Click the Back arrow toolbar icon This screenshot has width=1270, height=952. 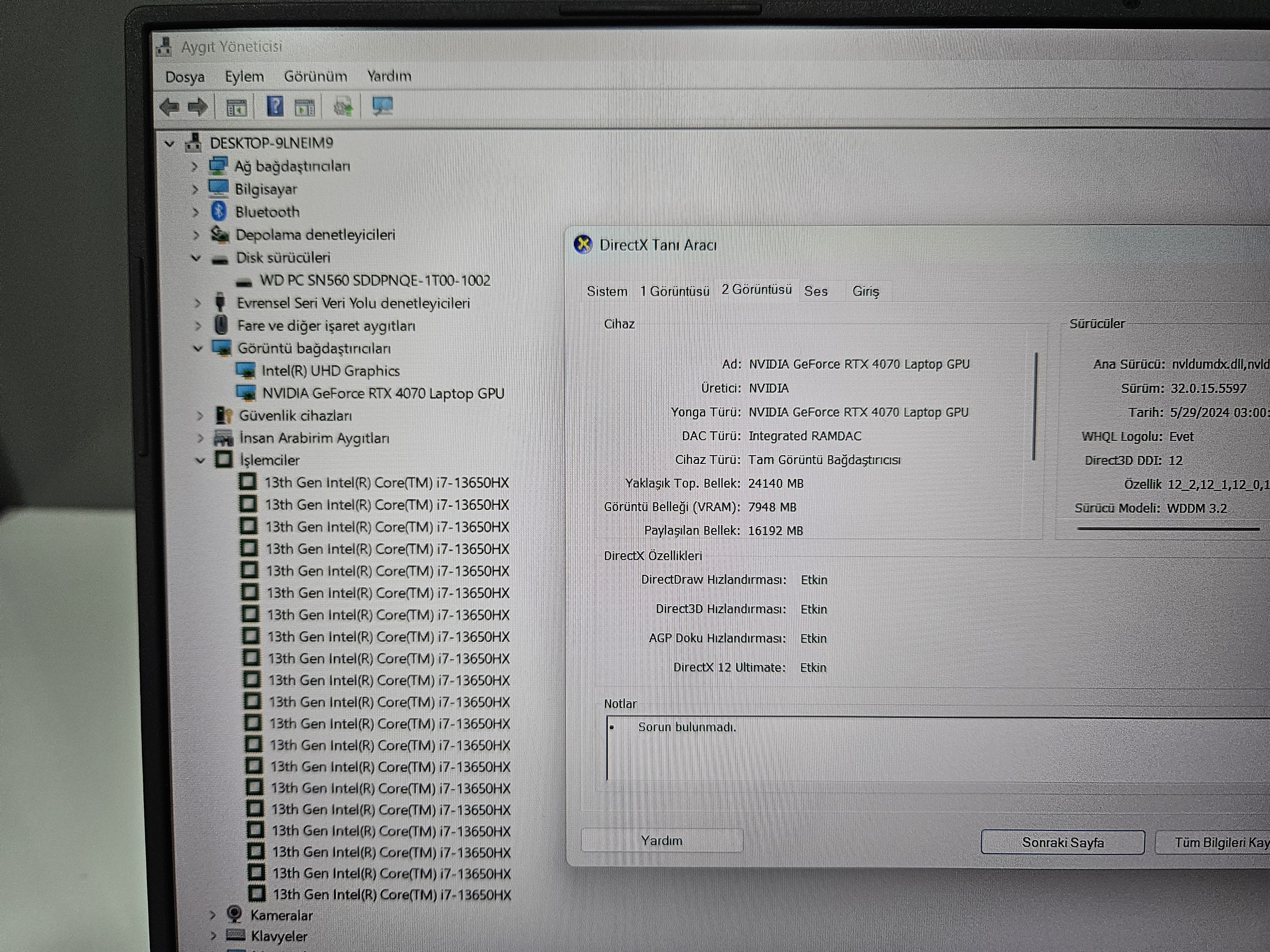click(x=169, y=107)
